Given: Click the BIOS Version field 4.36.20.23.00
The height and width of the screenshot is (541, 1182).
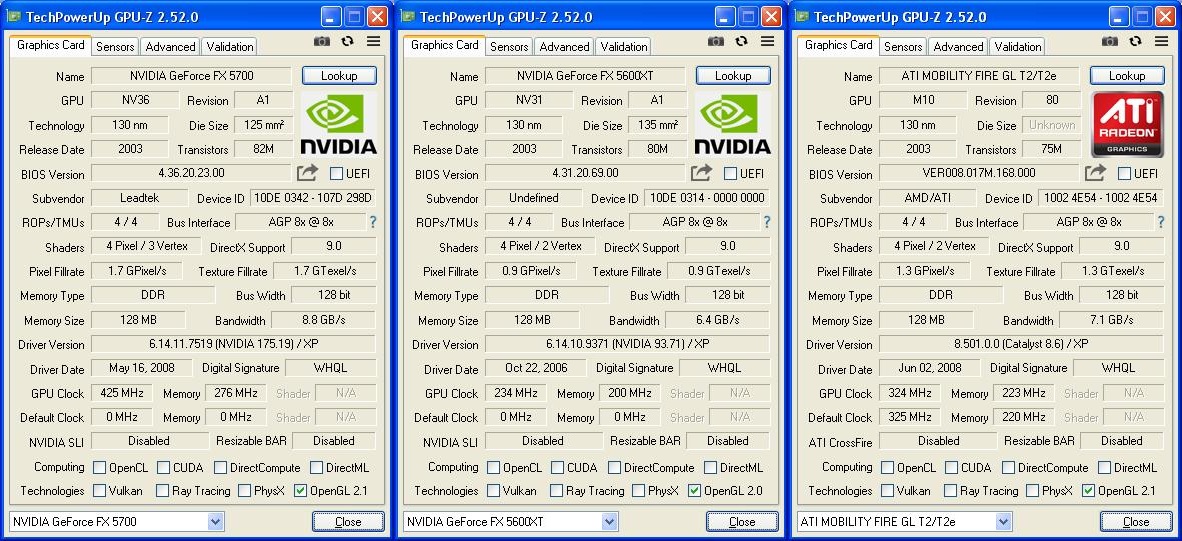Looking at the screenshot, I should pos(191,173).
